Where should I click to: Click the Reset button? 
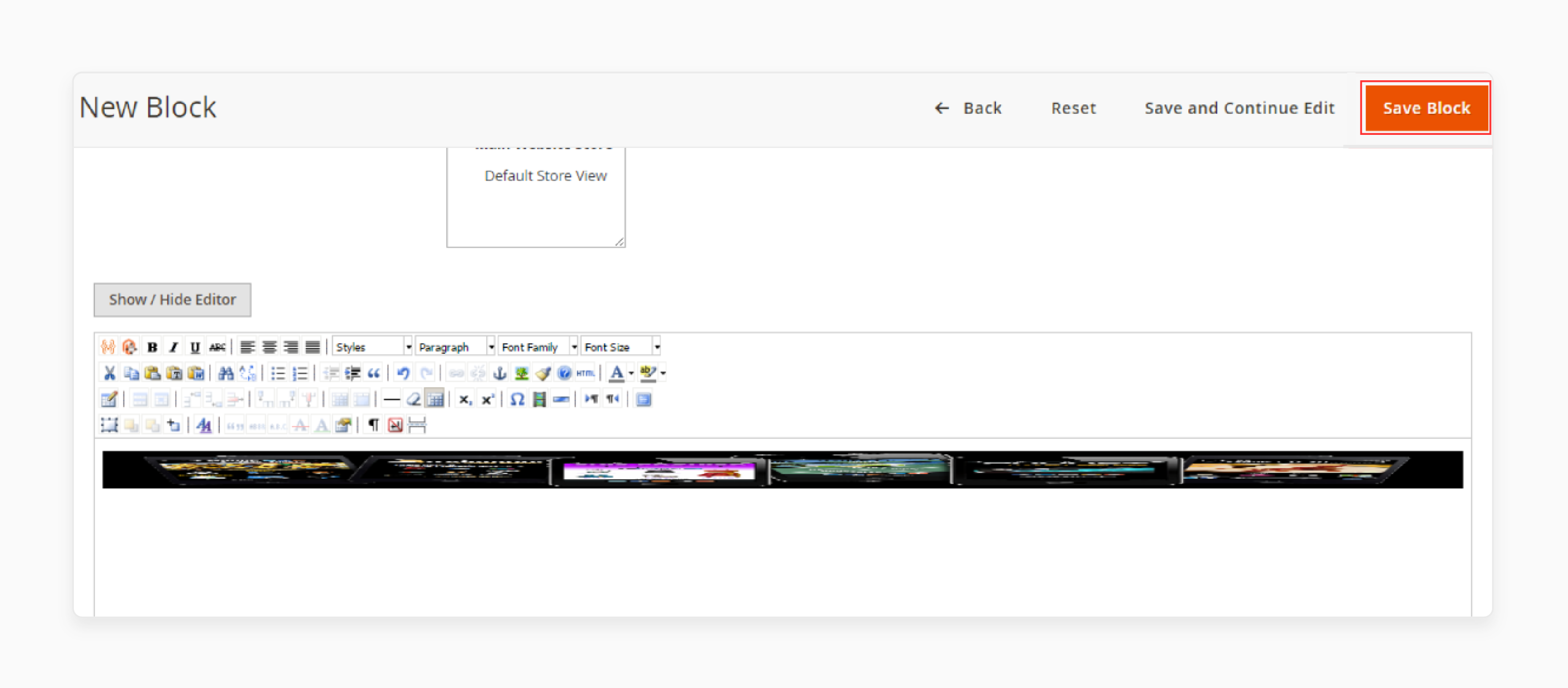click(1074, 108)
